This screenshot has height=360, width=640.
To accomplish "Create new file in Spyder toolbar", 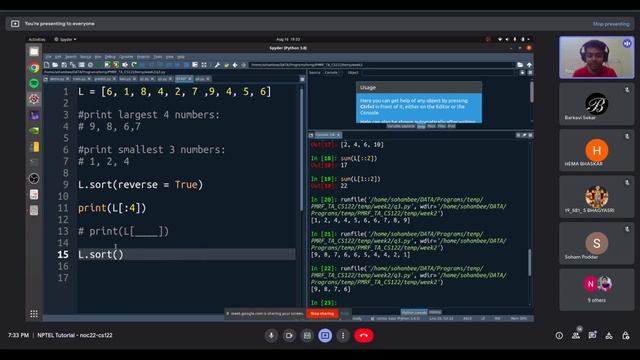I will [47, 65].
